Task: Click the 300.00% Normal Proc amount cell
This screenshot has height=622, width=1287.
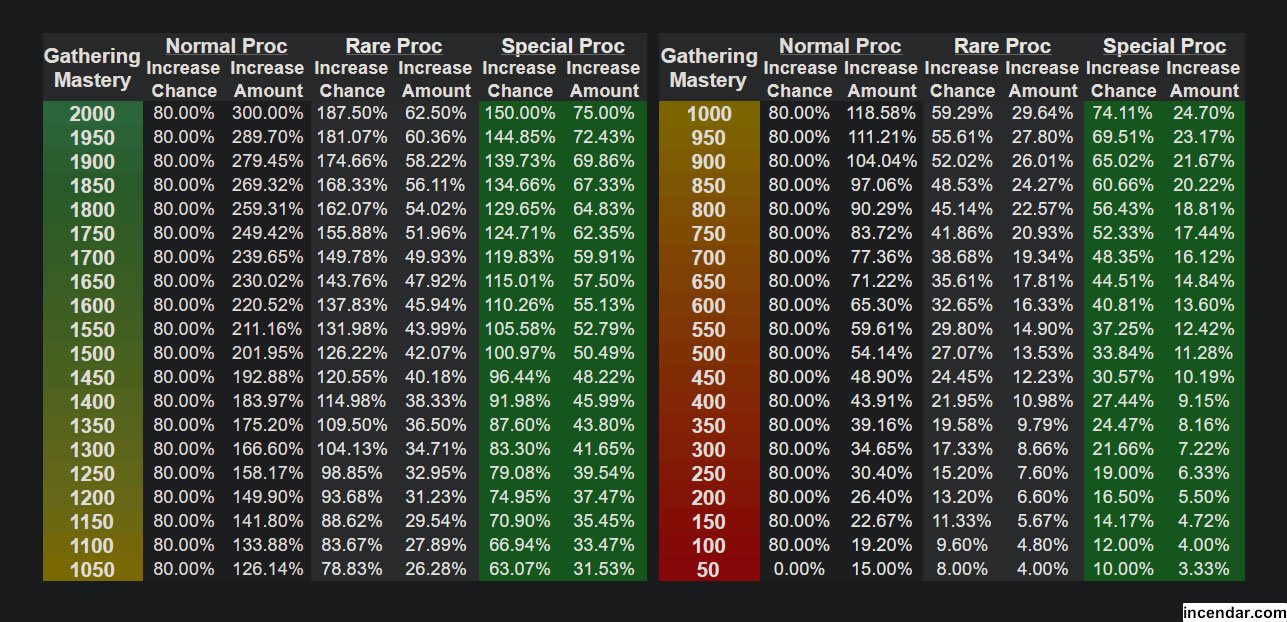Action: coord(267,113)
